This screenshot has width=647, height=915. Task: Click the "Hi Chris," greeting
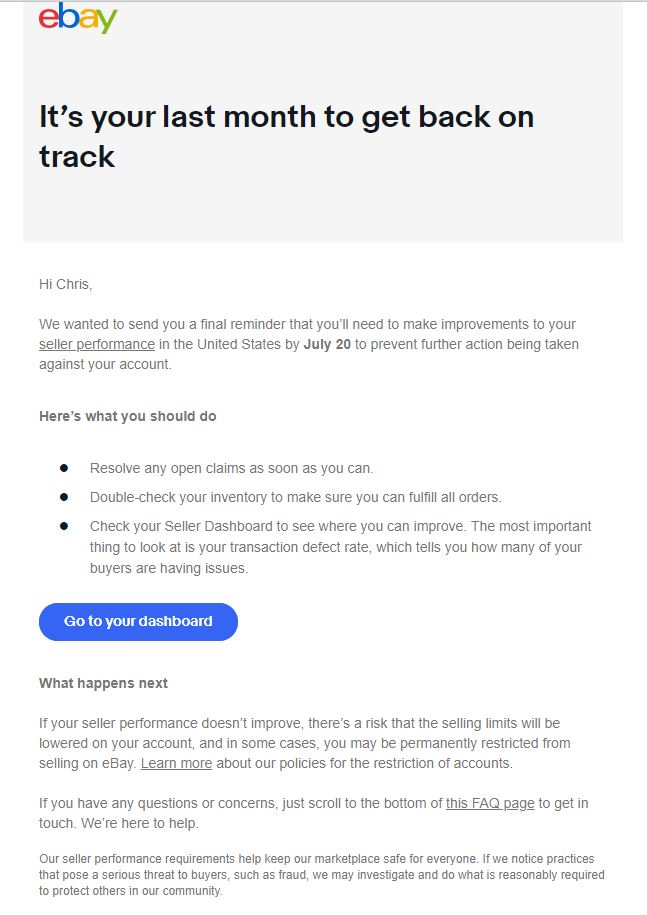click(x=65, y=284)
